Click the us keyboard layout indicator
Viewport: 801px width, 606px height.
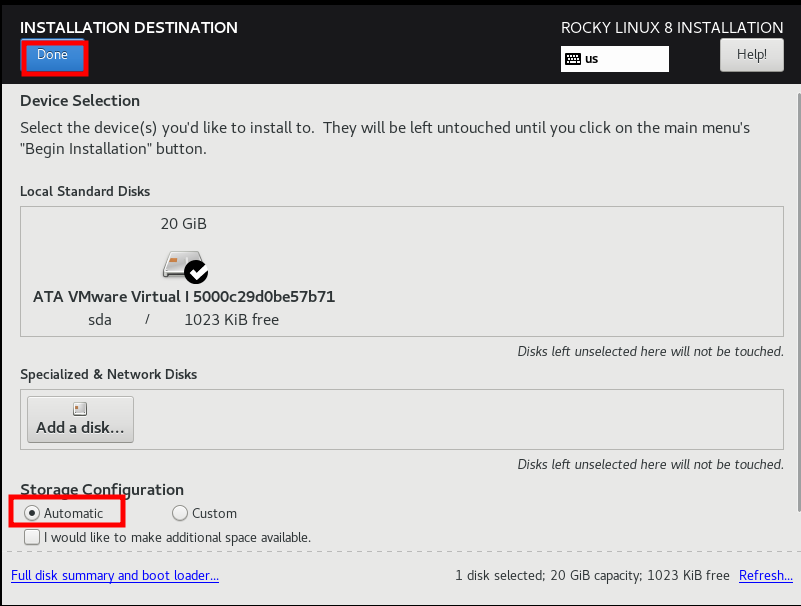click(615, 59)
